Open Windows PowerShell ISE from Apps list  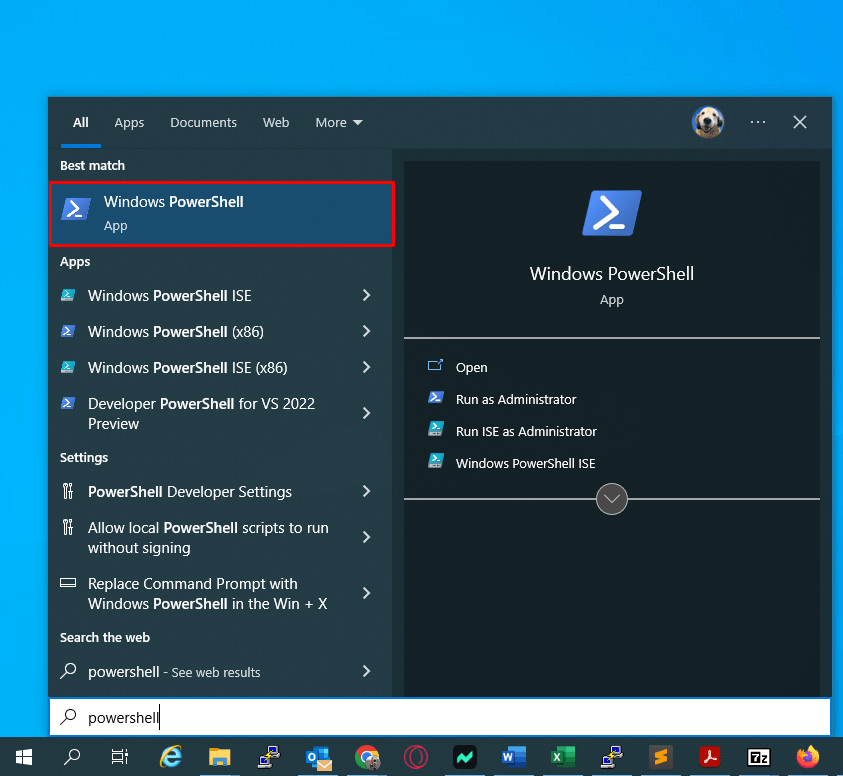168,296
